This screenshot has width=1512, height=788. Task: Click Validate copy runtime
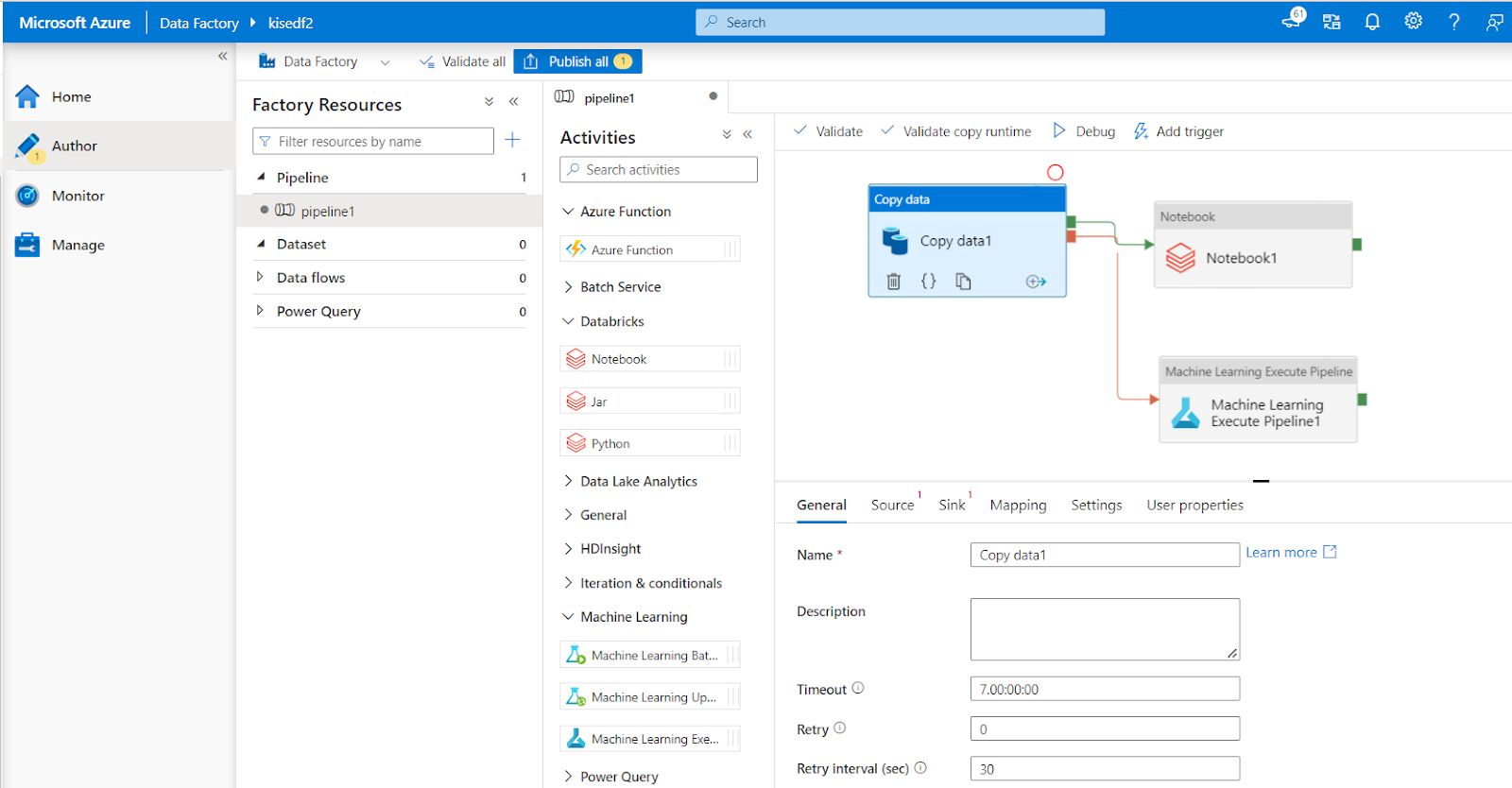[x=955, y=131]
